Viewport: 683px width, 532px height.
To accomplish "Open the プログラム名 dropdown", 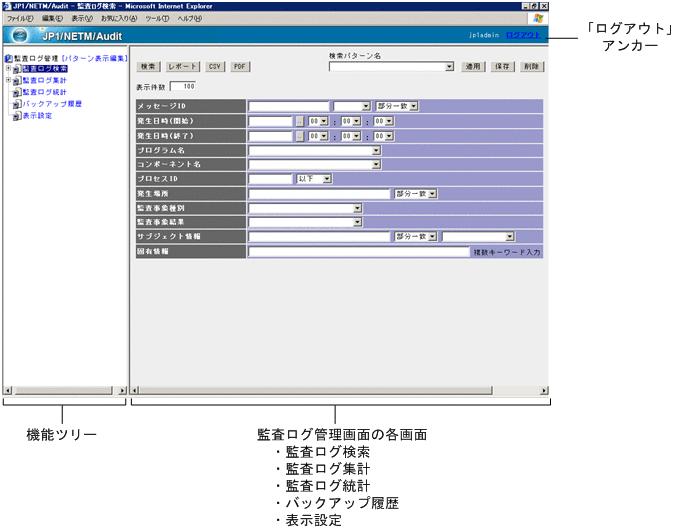I will pos(376,150).
